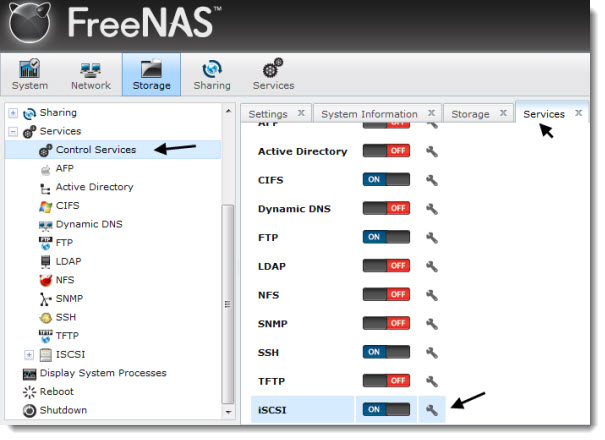Image resolution: width=605 pixels, height=440 pixels.
Task: Select the Active Directory tree icon
Action: (x=46, y=188)
